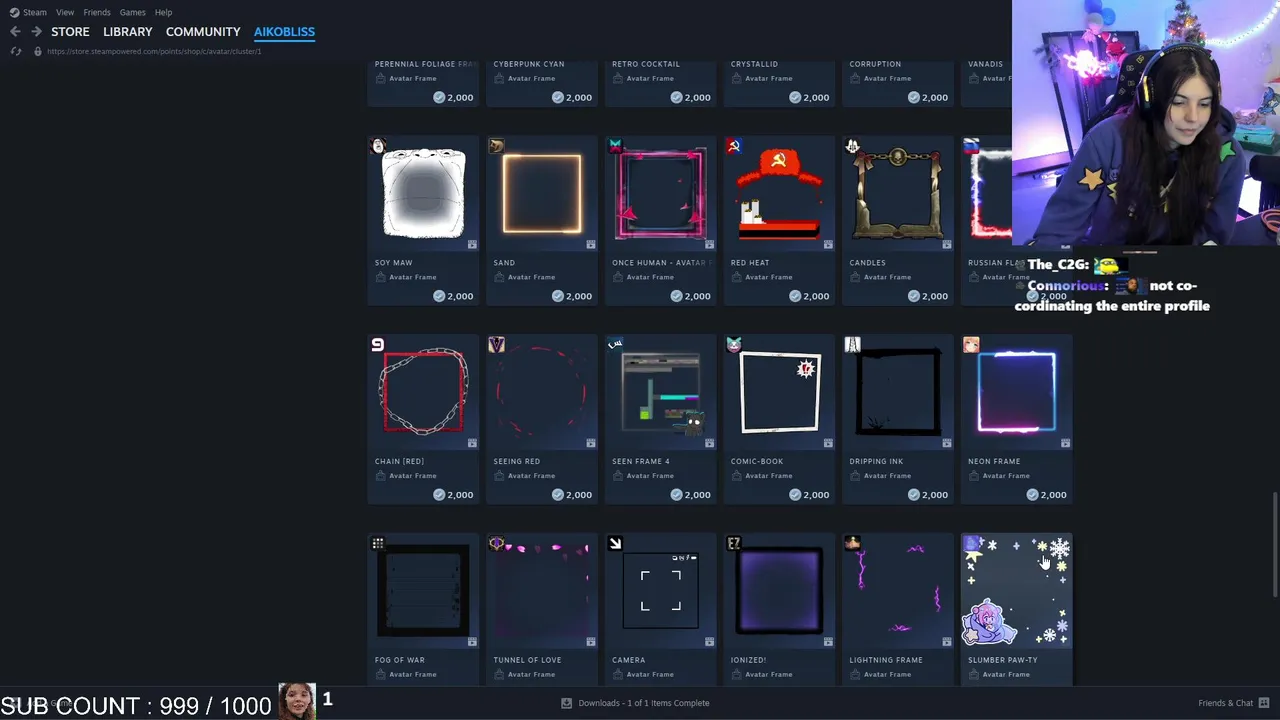Open Friends & Chat

(x=1233, y=703)
